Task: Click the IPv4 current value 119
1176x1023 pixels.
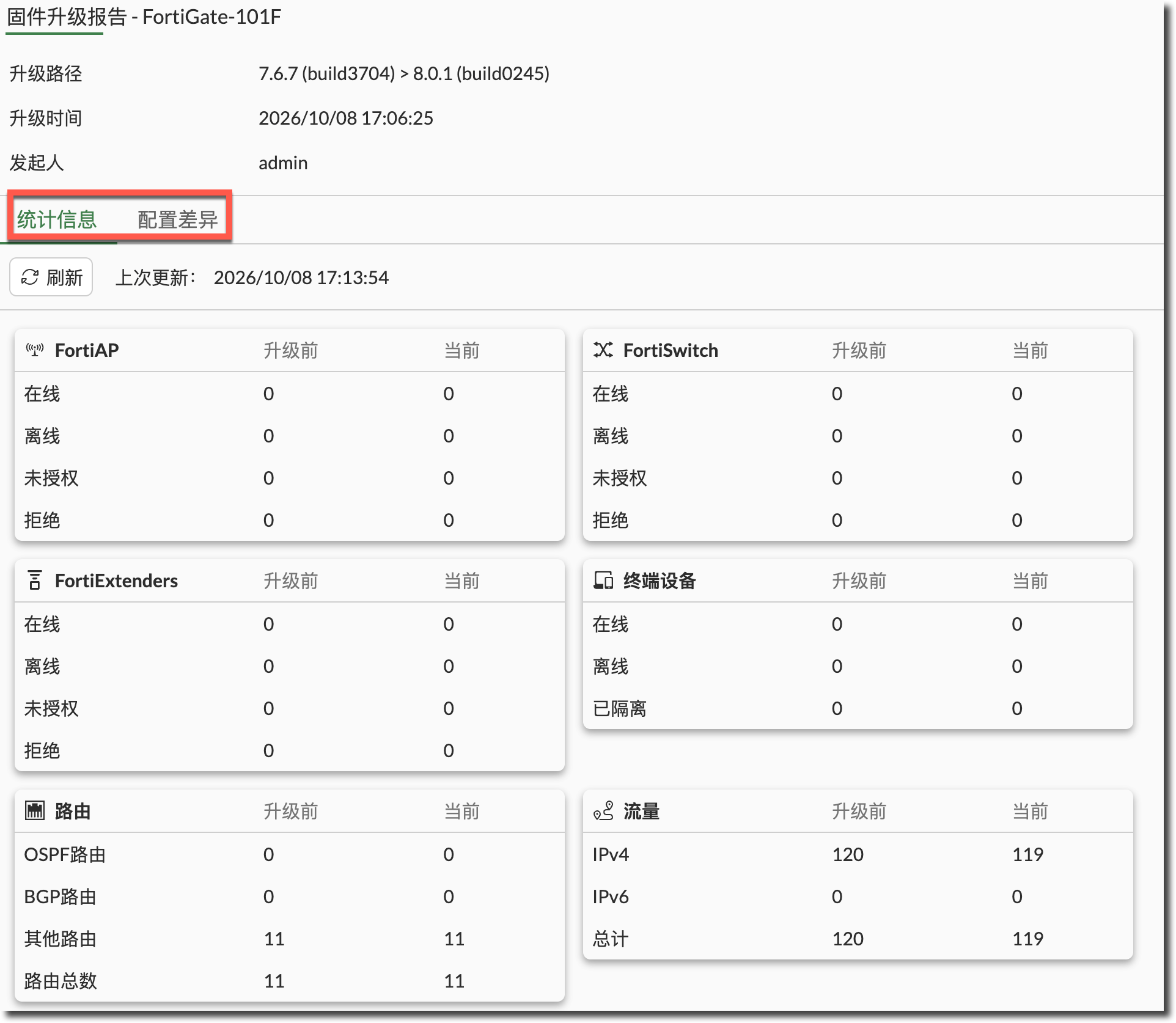Action: pos(1027,854)
